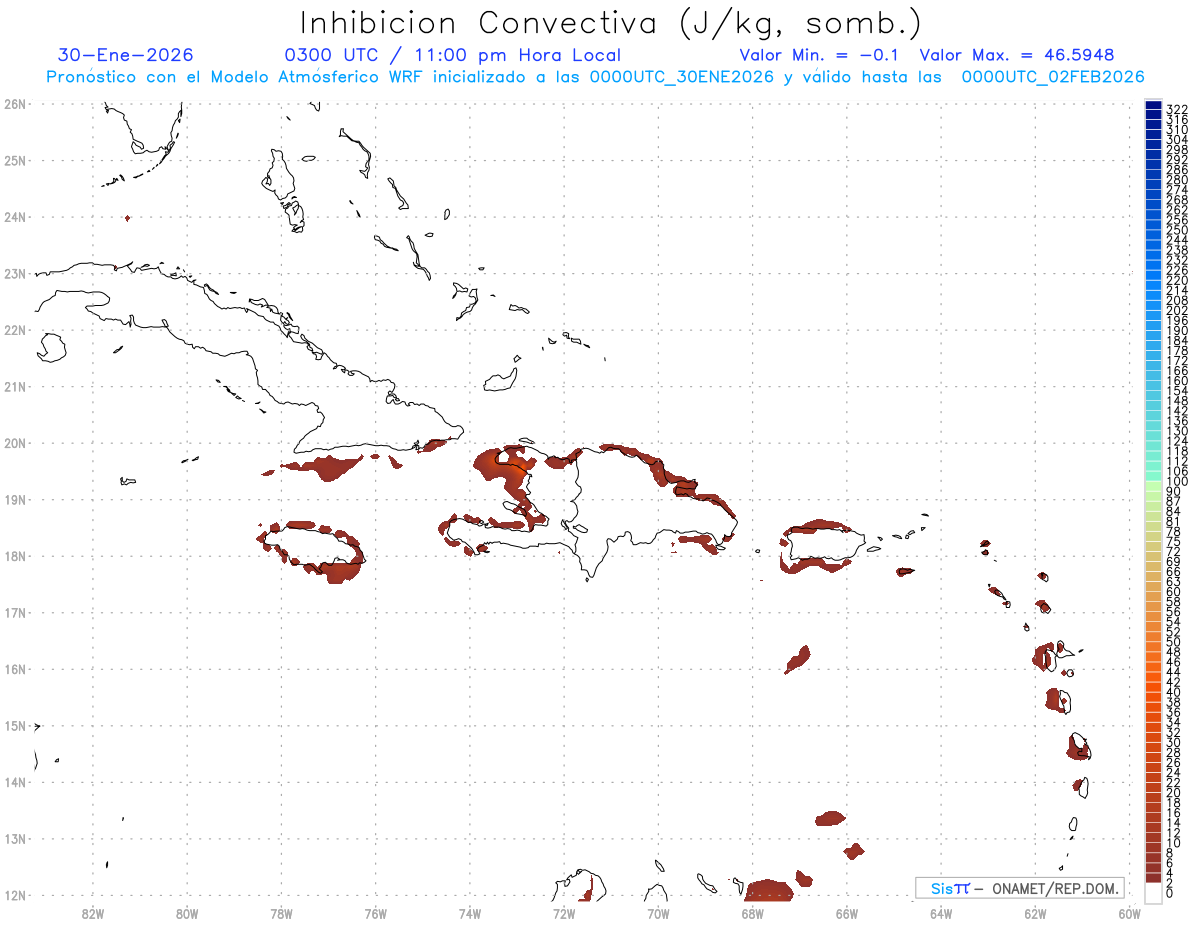Viewport: 1200px width, 927px height.
Task: Click the '25N' latitude label
Action: coord(14,160)
